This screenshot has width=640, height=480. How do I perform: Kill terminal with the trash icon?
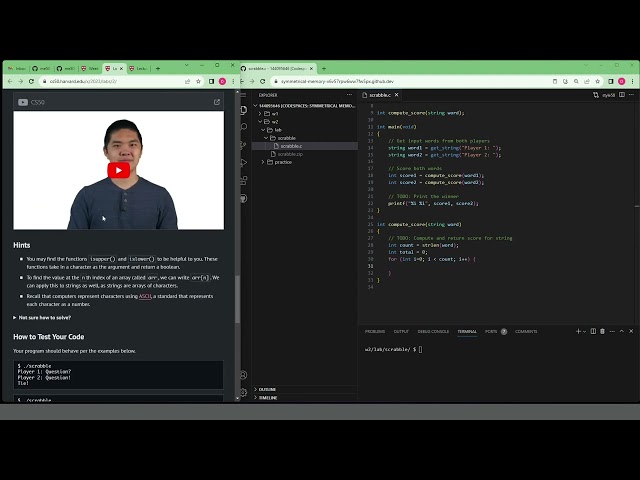602,331
